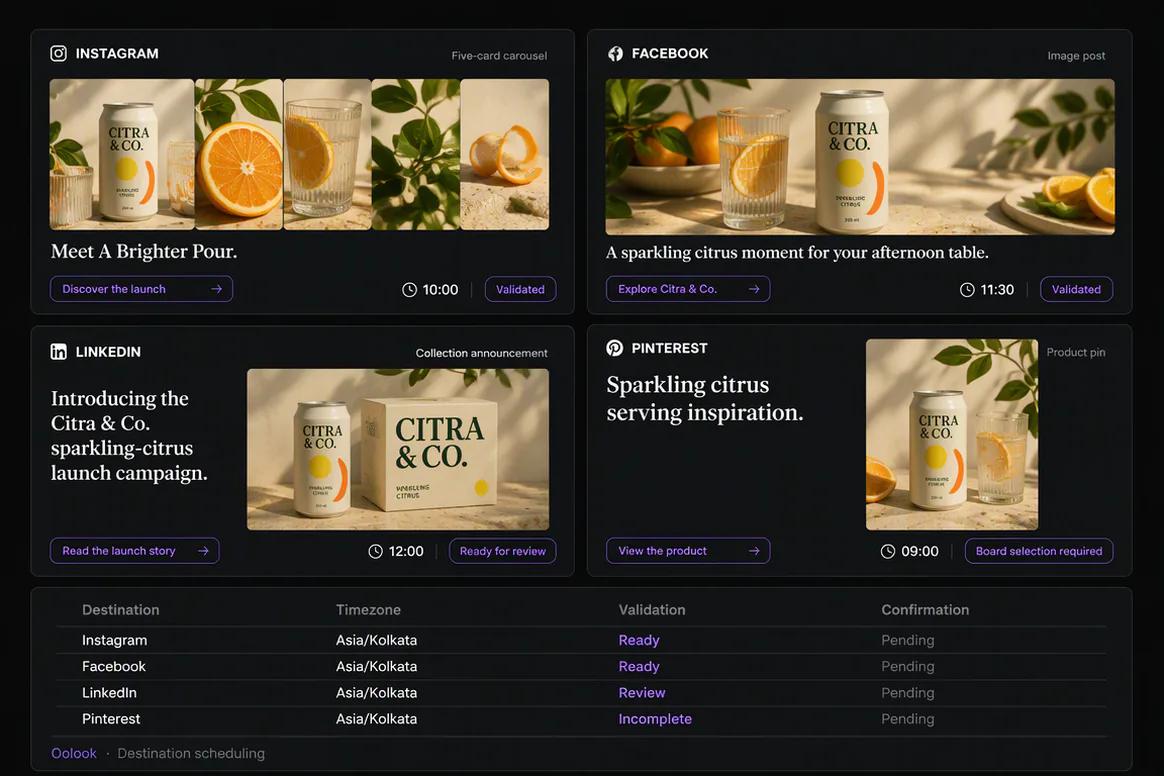This screenshot has height=776, width=1164.
Task: Click the clock icon beside 10:00
Action: [409, 290]
